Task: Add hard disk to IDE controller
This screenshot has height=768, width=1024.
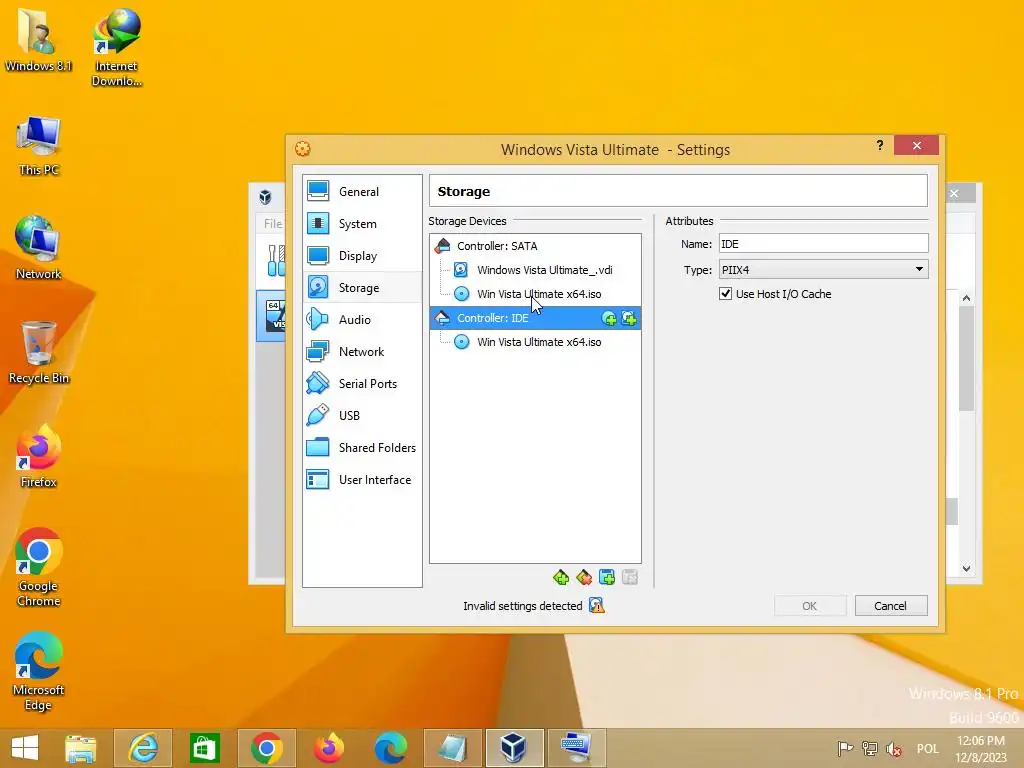Action: pyautogui.click(x=629, y=318)
